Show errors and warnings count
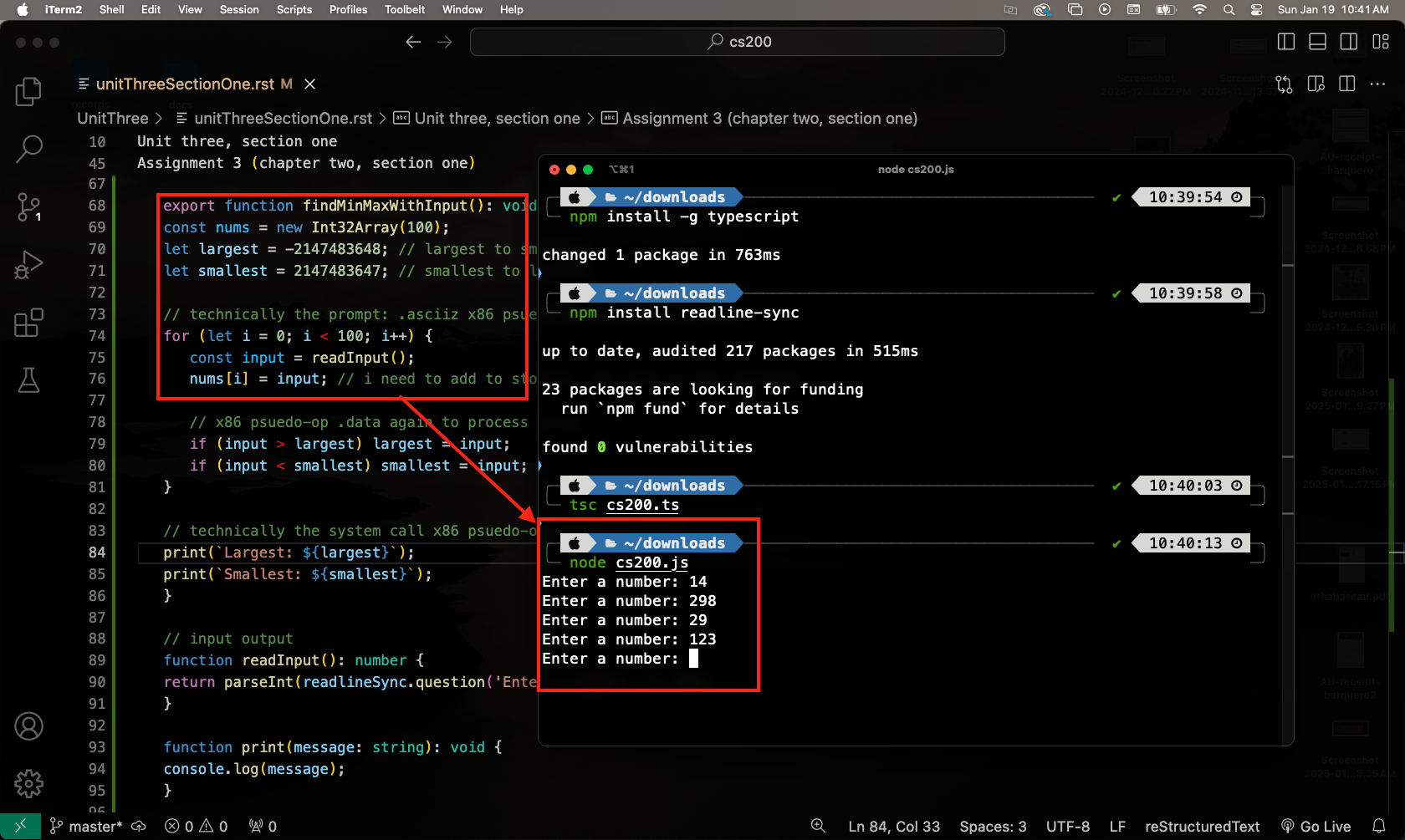This screenshot has width=1405, height=840. [x=197, y=826]
